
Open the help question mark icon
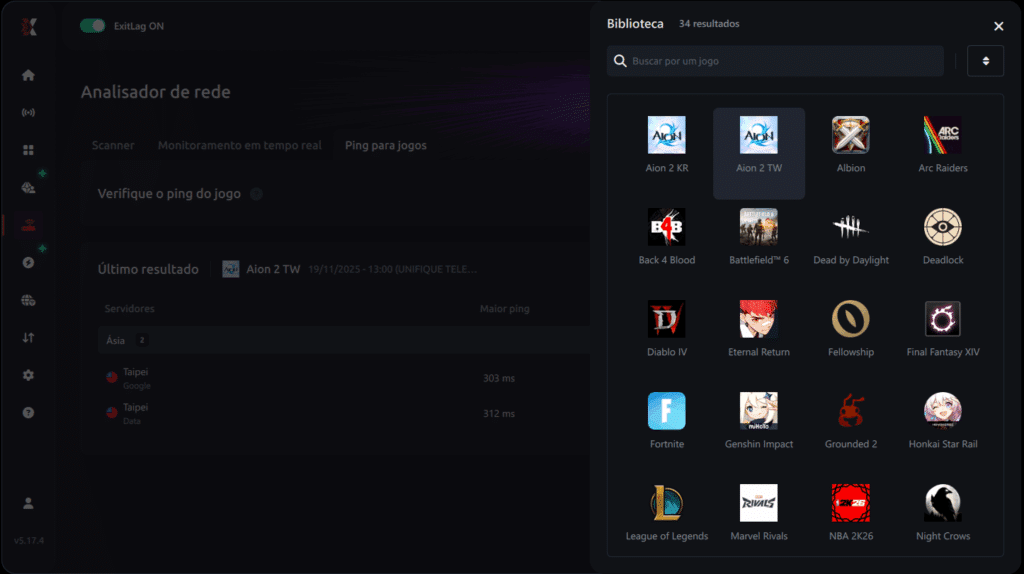28,413
